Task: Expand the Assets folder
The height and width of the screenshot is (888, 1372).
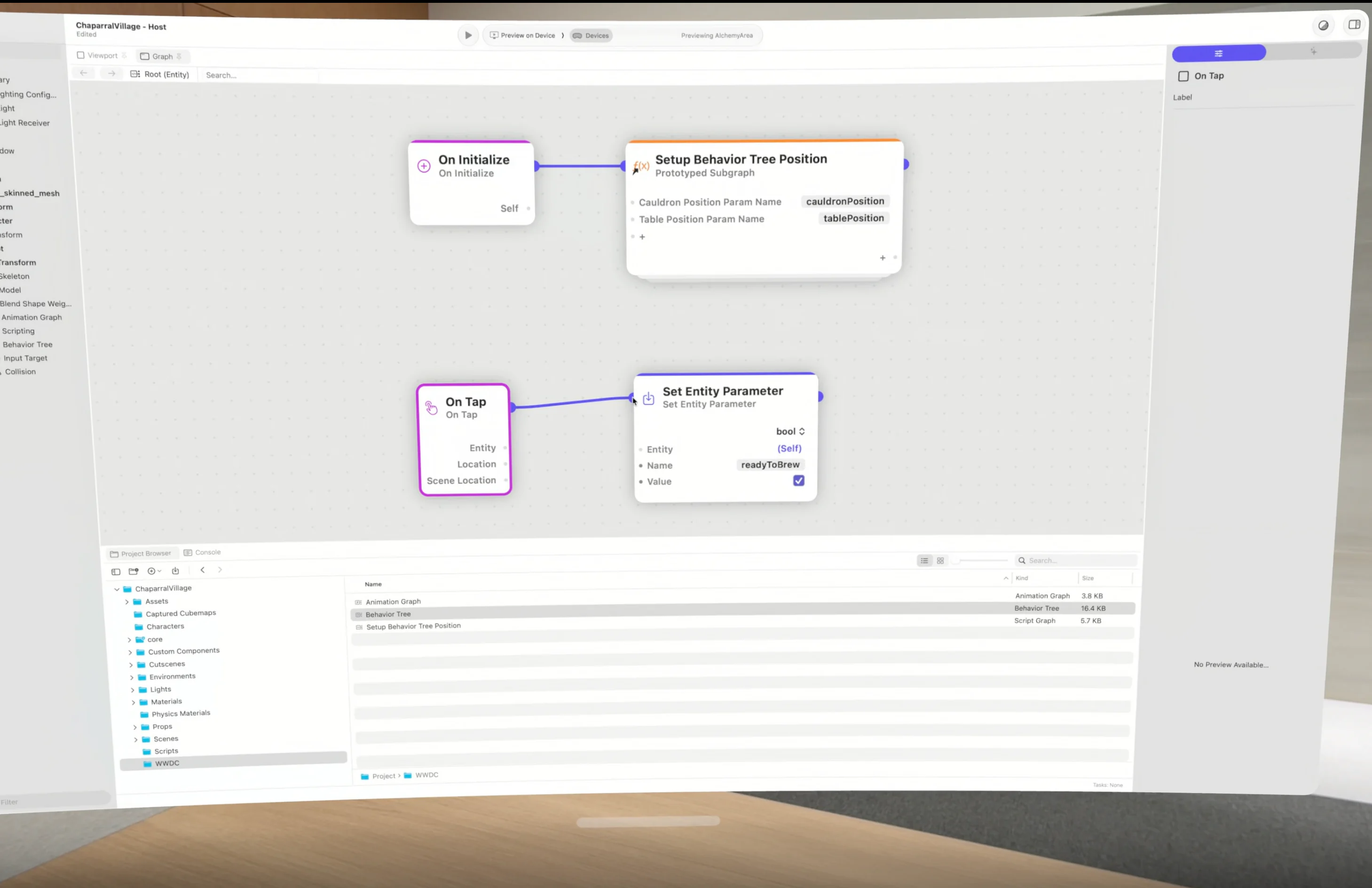Action: click(x=127, y=602)
